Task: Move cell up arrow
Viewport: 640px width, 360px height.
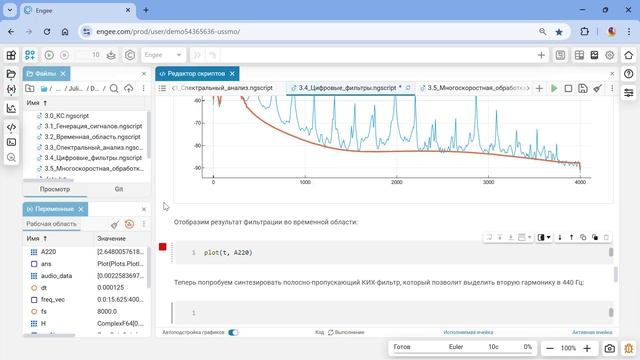Action: click(571, 237)
